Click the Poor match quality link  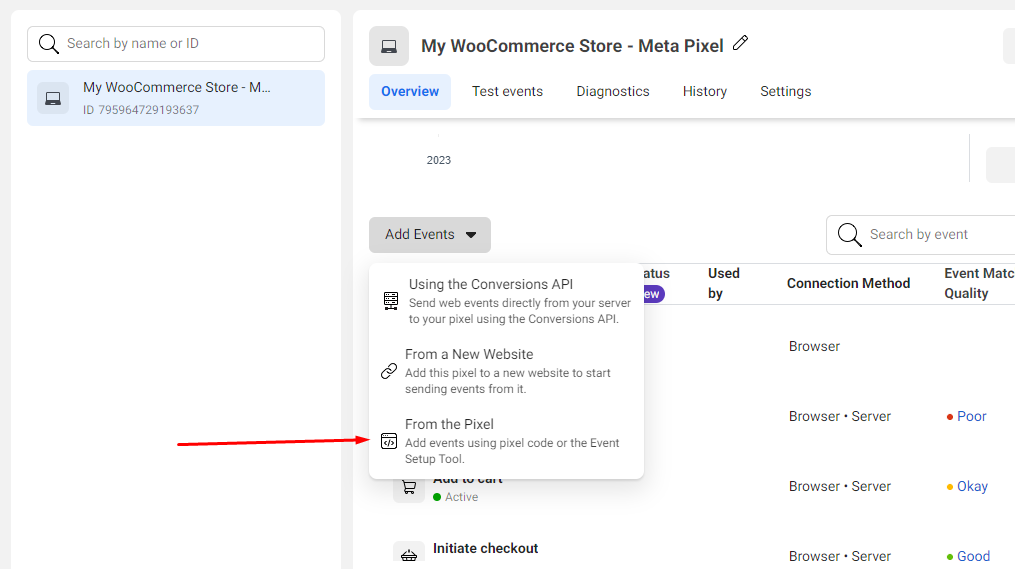point(972,416)
